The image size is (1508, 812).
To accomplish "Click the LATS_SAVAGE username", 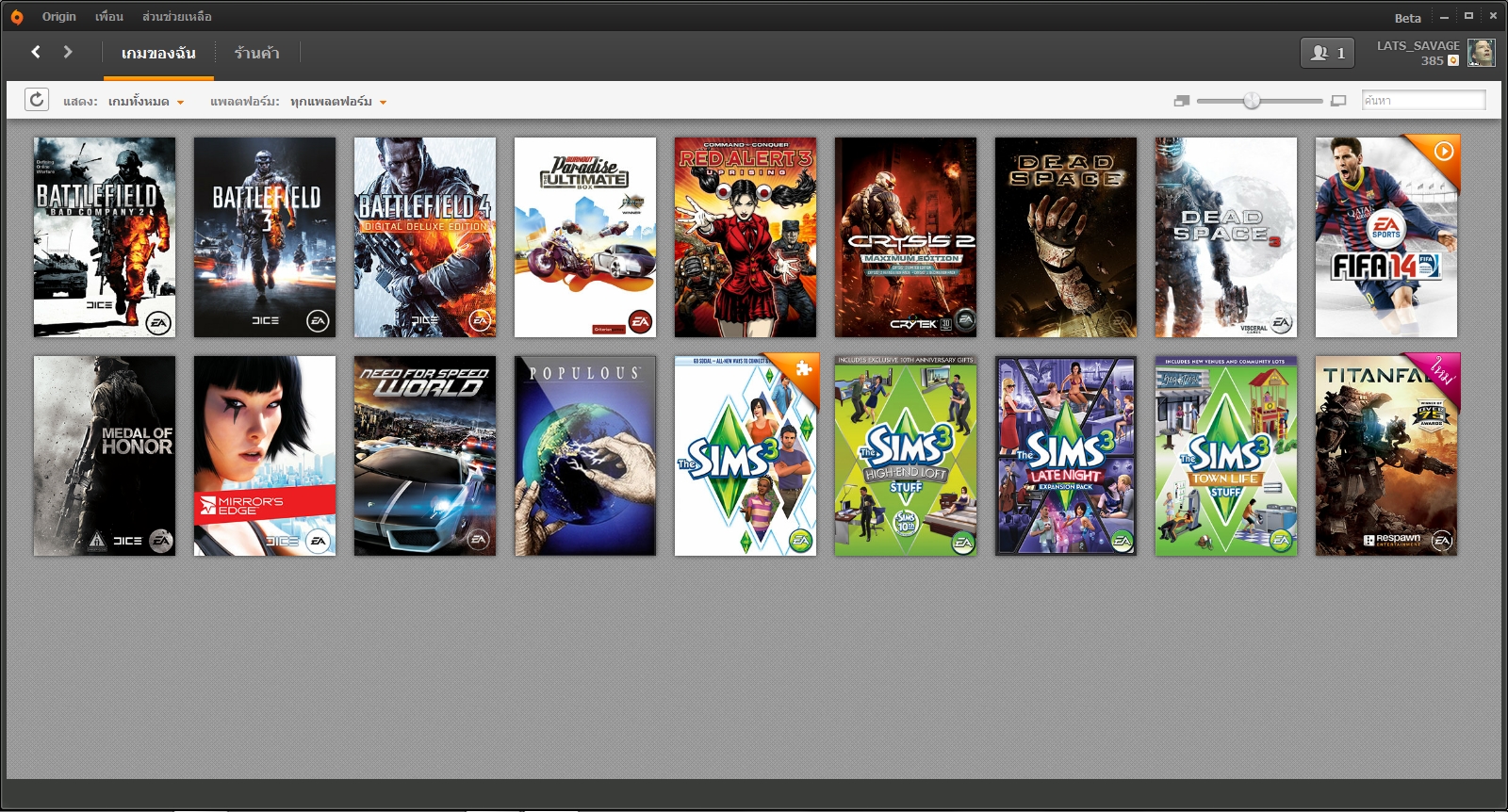I will pos(1418,45).
